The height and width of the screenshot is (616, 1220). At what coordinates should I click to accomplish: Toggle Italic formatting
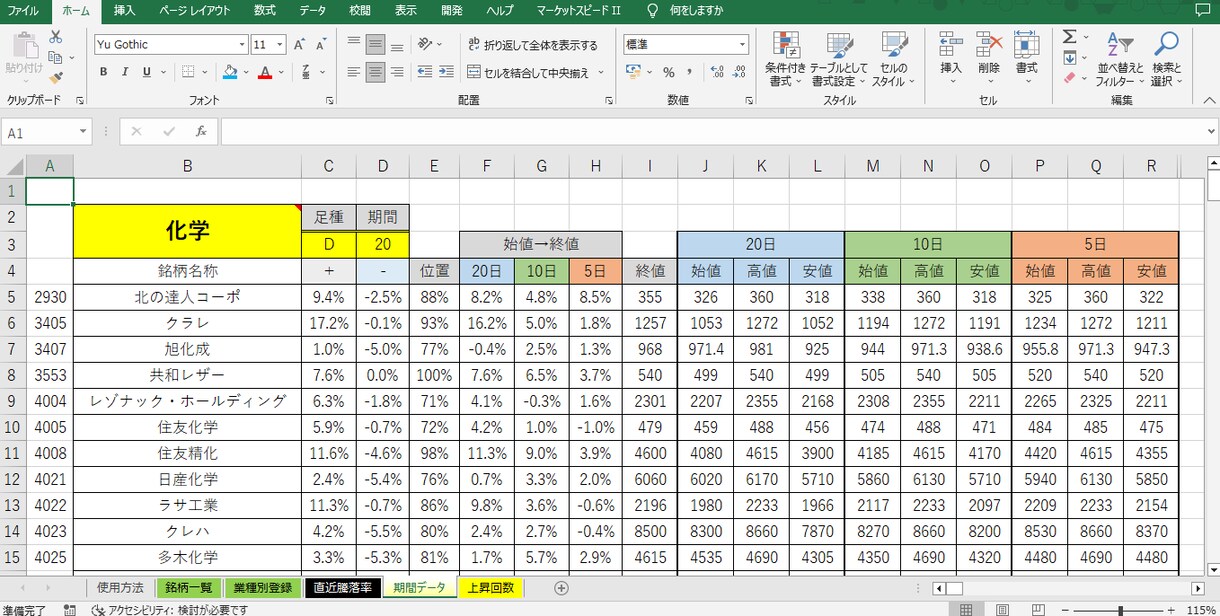click(x=125, y=72)
